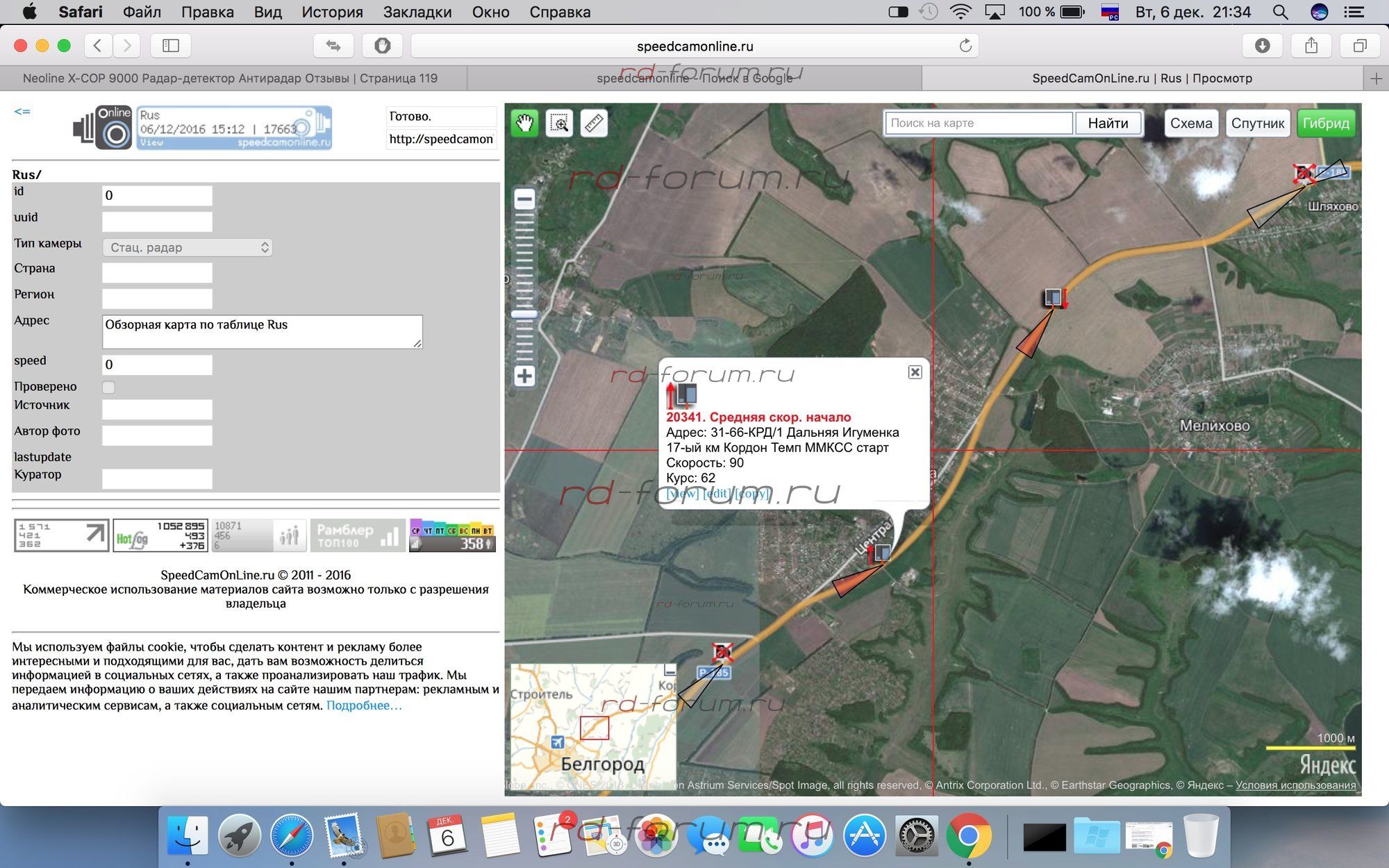Go forward in Safari history

(x=126, y=46)
